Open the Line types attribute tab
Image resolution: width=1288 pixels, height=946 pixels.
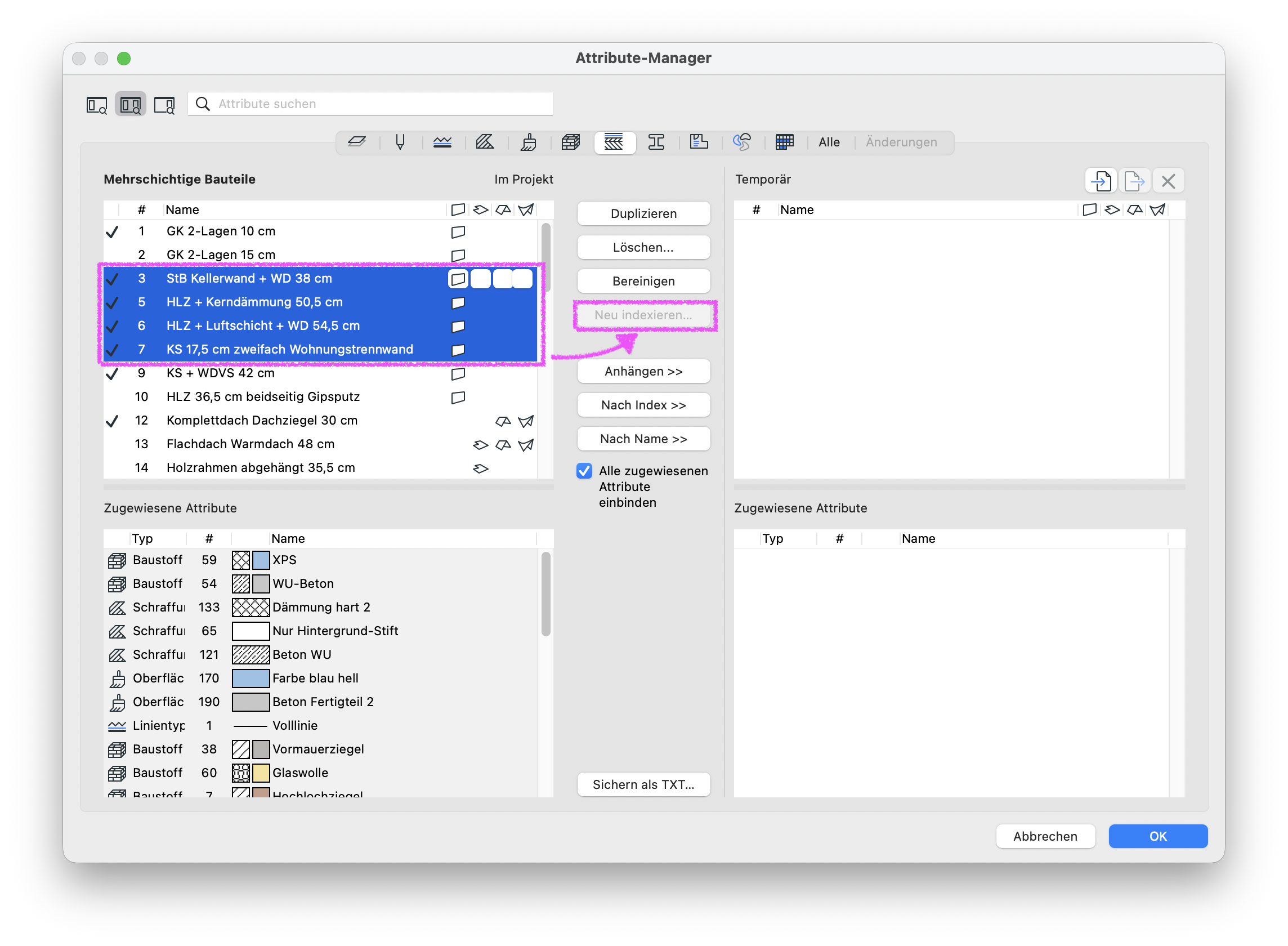pyautogui.click(x=442, y=142)
